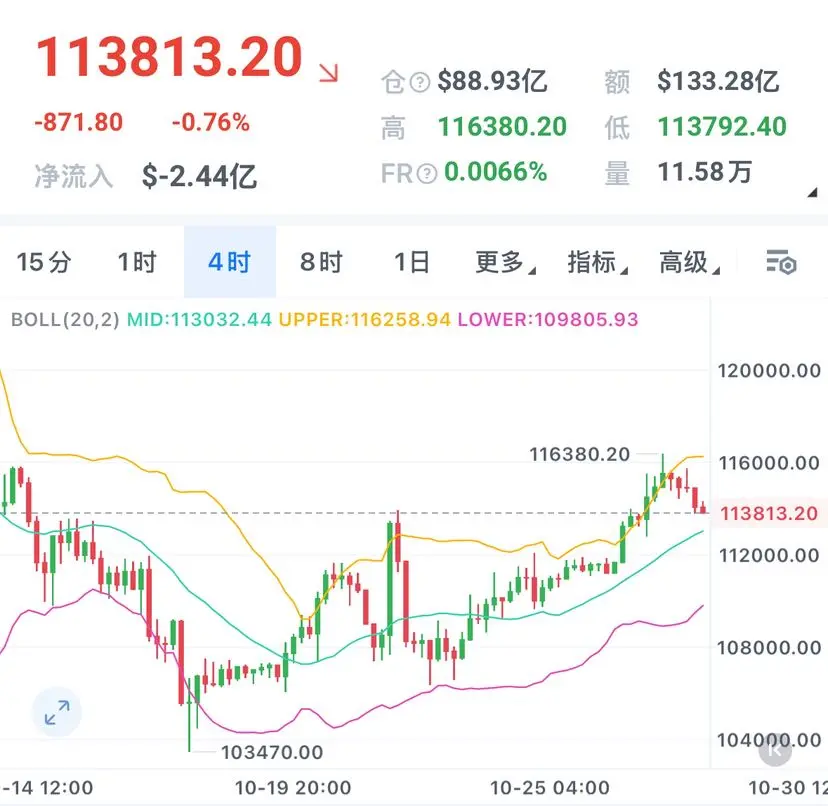Tap the 120000.00 price axis label
This screenshot has width=828, height=806.
coord(769,371)
